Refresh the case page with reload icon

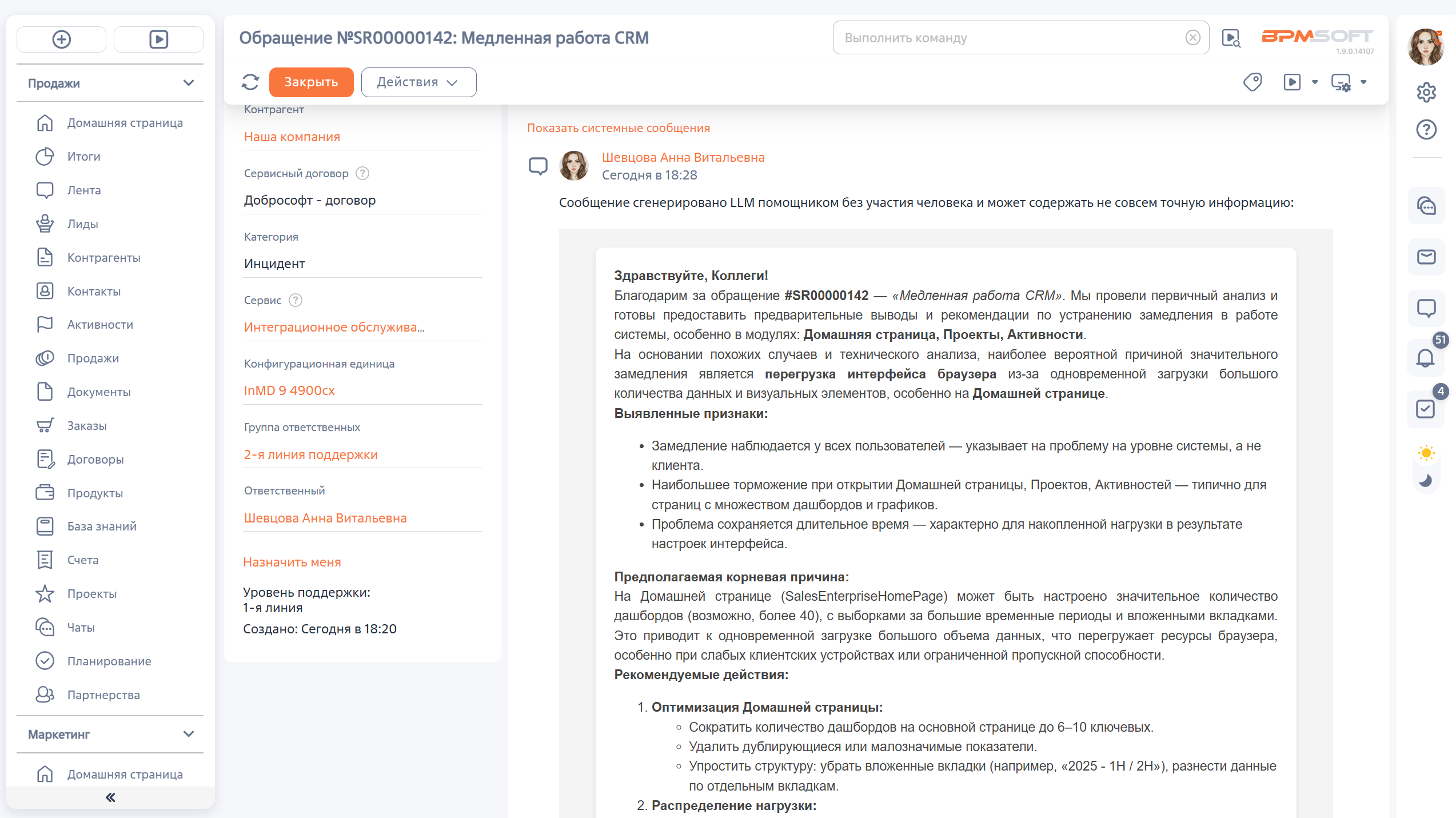point(250,82)
